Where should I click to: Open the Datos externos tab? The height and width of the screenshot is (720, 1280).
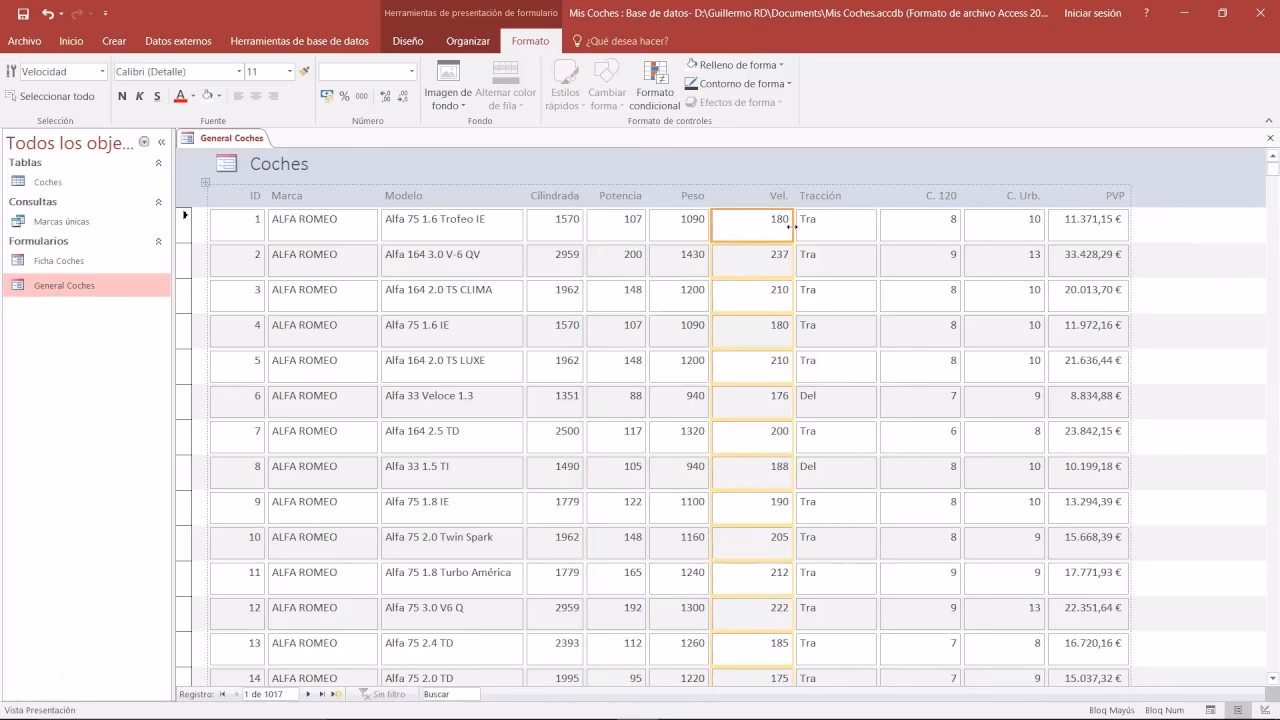pos(178,41)
